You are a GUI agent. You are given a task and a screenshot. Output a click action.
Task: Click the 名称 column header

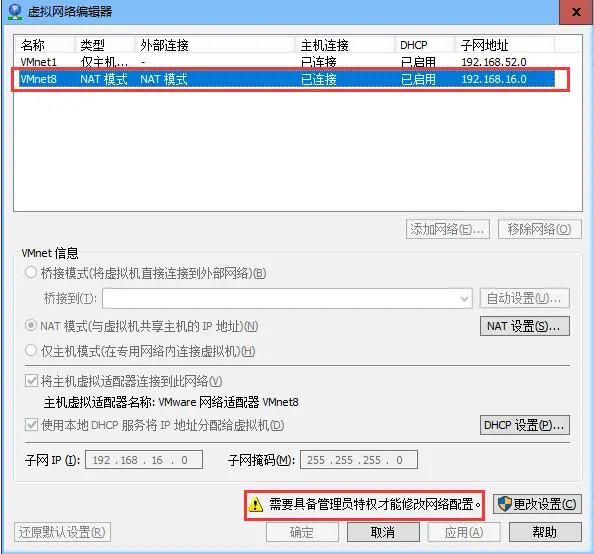pyautogui.click(x=45, y=45)
